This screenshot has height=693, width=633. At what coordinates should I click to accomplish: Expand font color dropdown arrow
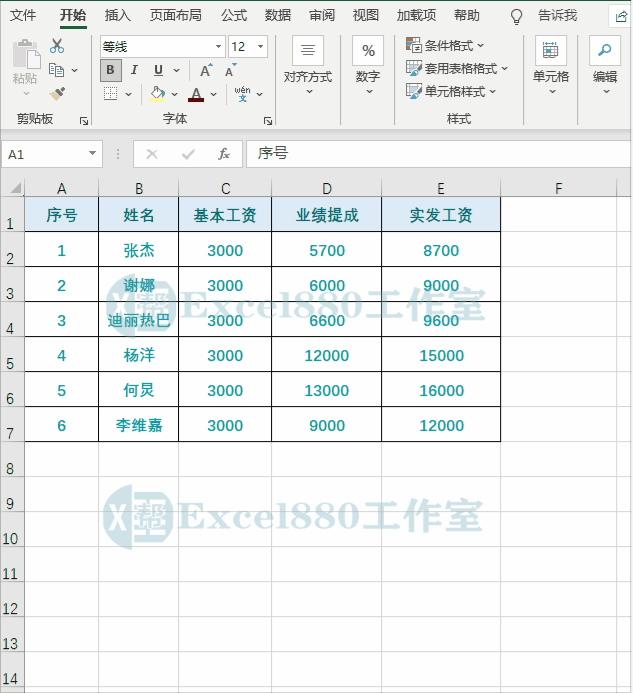click(214, 94)
